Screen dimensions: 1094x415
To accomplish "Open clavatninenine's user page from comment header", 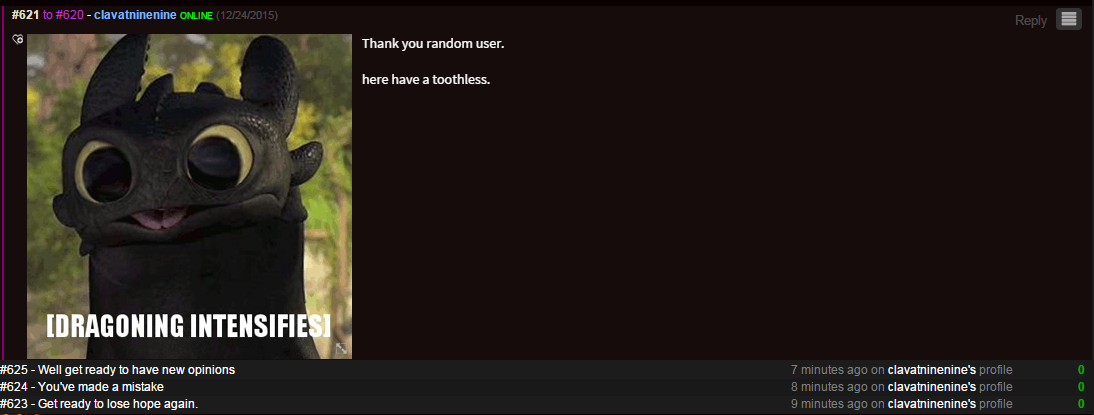I will tap(135, 15).
